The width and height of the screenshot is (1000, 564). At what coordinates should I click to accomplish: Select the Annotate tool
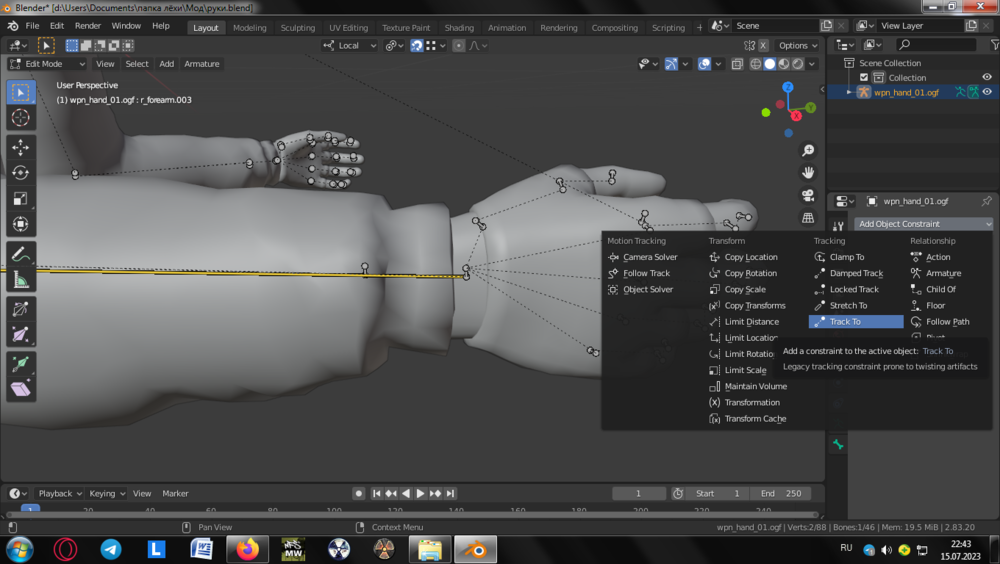tap(20, 255)
